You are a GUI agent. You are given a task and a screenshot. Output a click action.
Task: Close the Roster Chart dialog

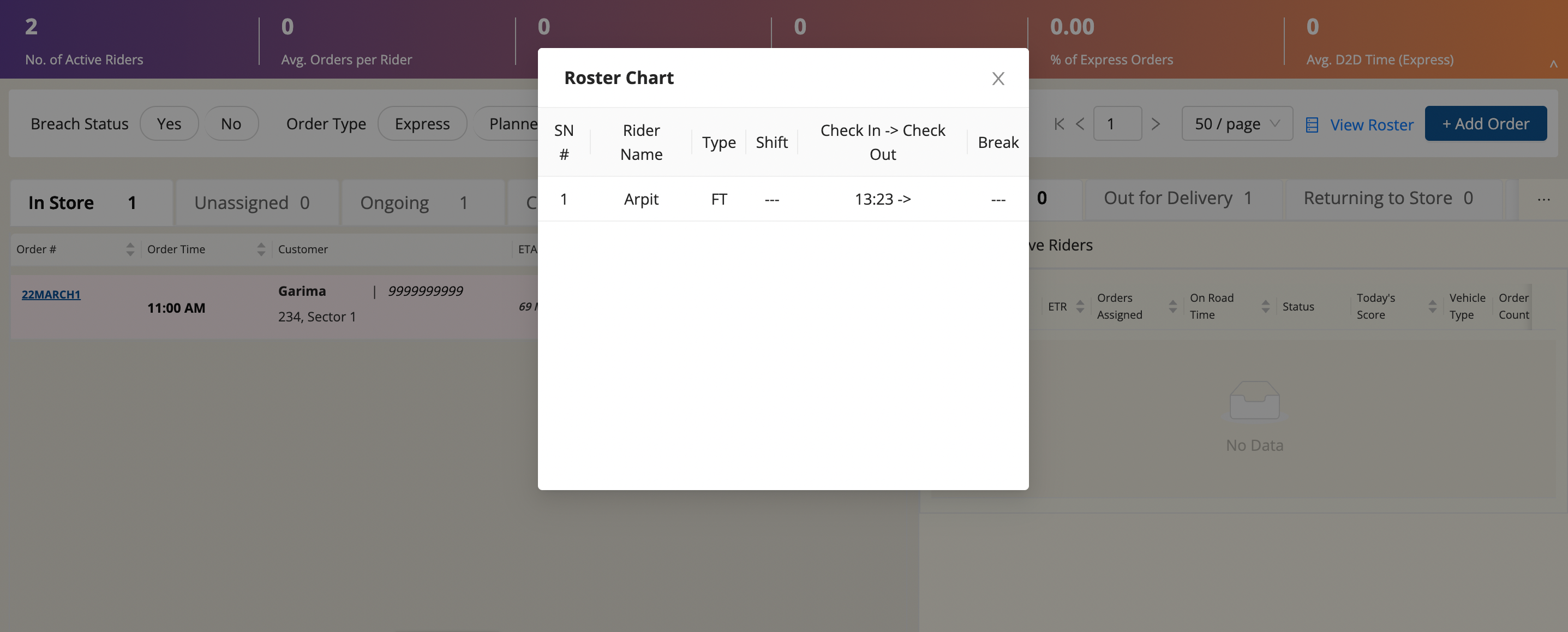pyautogui.click(x=998, y=79)
